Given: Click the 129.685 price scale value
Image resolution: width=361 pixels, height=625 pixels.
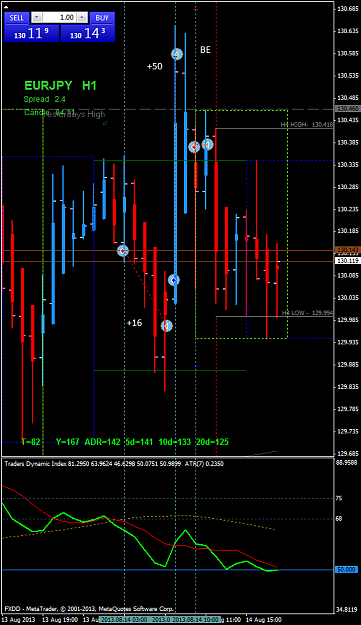Looking at the screenshot, I should tap(347, 453).
